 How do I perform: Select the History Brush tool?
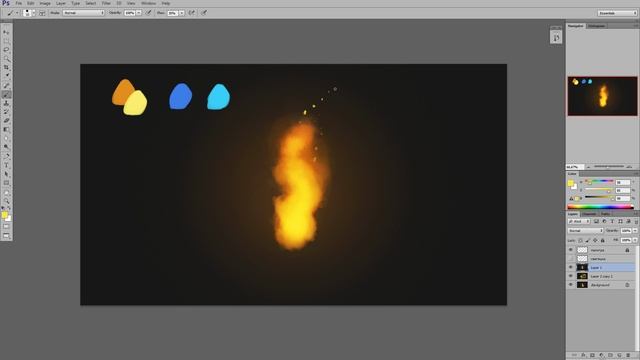(6, 112)
